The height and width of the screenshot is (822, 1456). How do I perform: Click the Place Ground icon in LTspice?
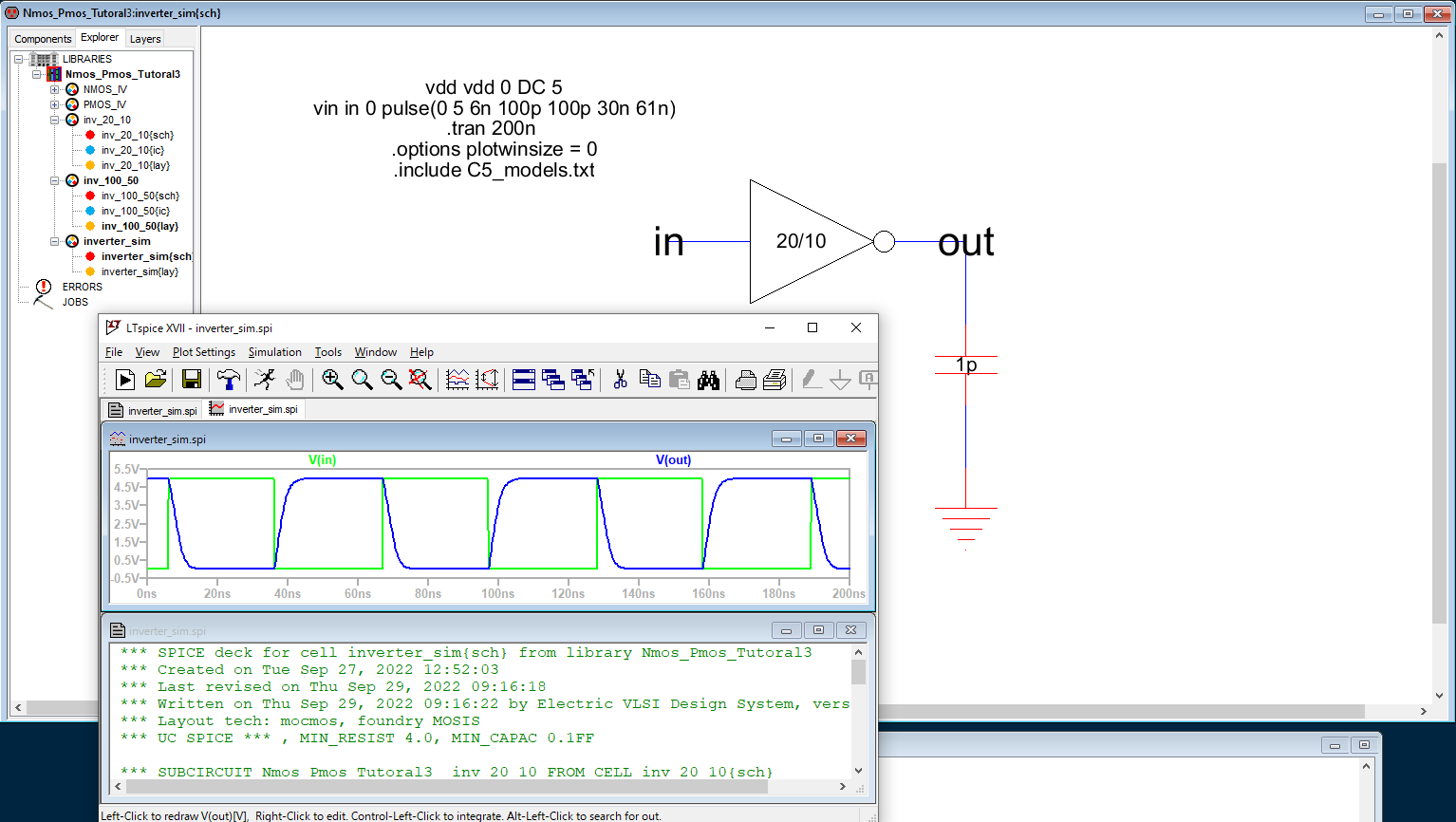tap(841, 380)
